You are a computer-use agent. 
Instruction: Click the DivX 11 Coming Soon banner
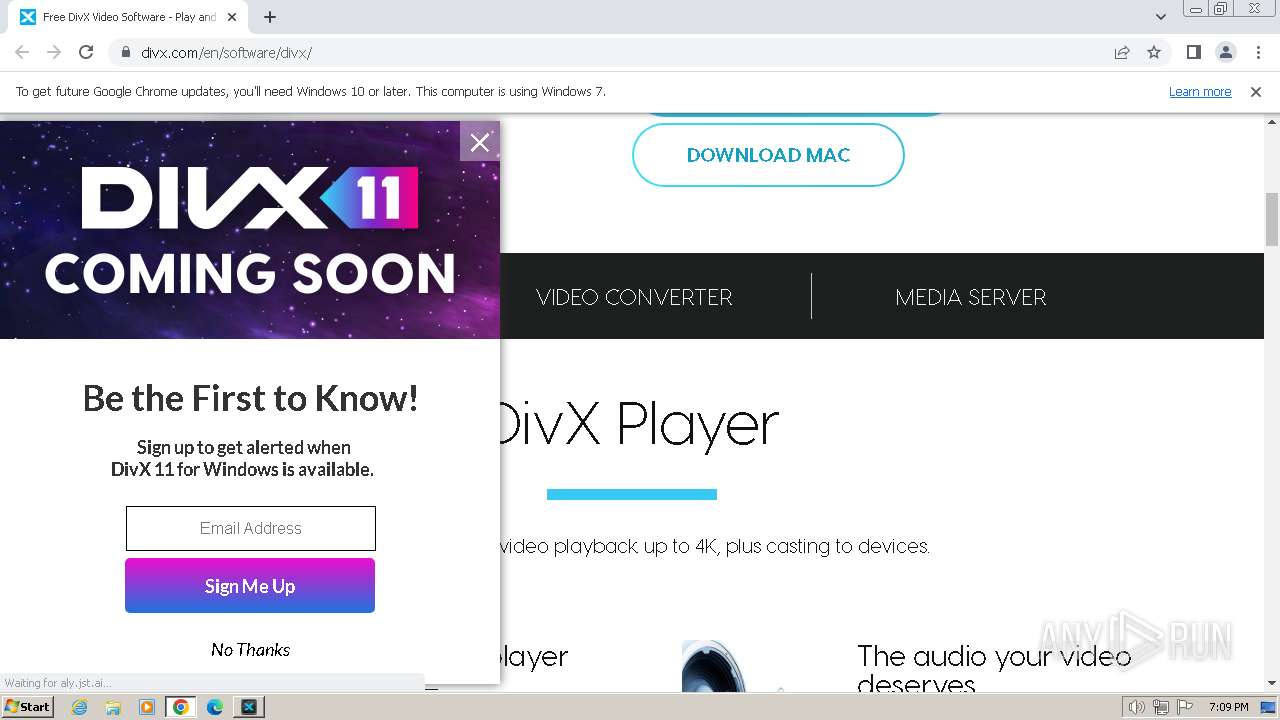(x=250, y=231)
